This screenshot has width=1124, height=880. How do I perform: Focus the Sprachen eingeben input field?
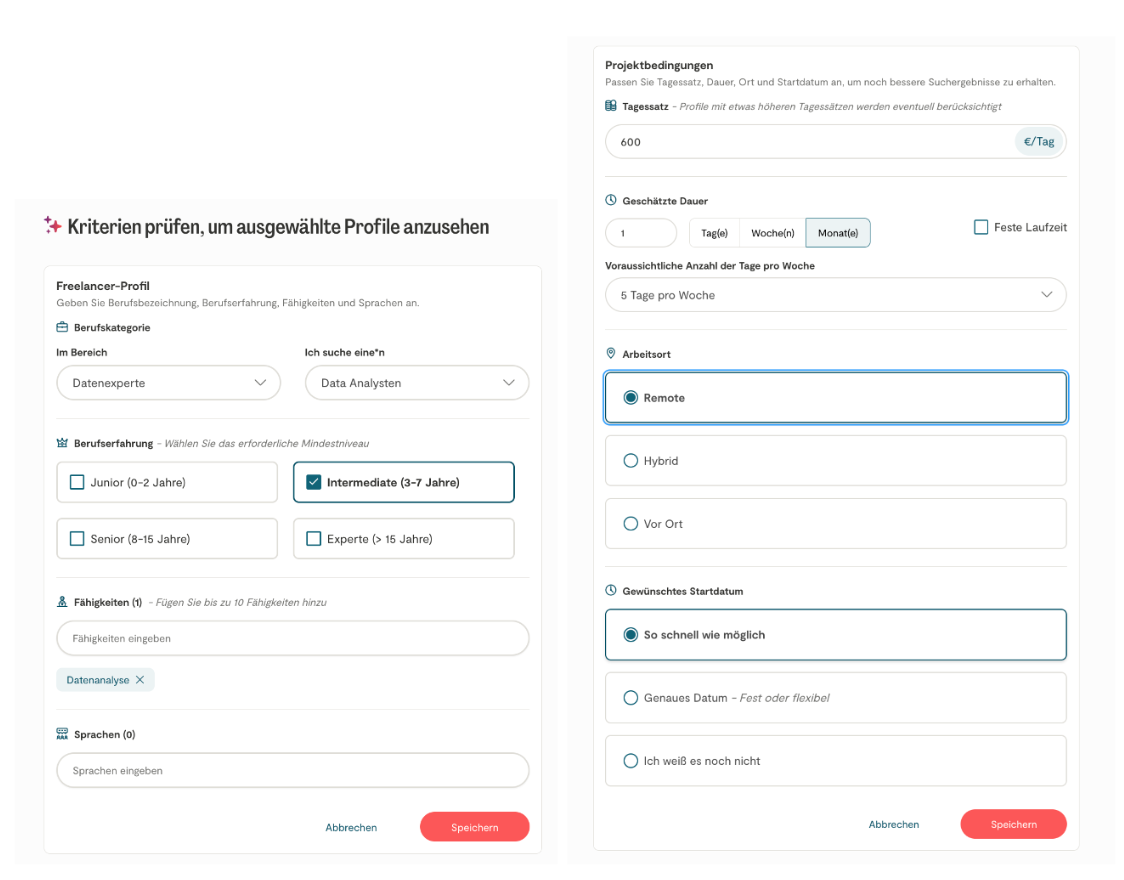293,771
